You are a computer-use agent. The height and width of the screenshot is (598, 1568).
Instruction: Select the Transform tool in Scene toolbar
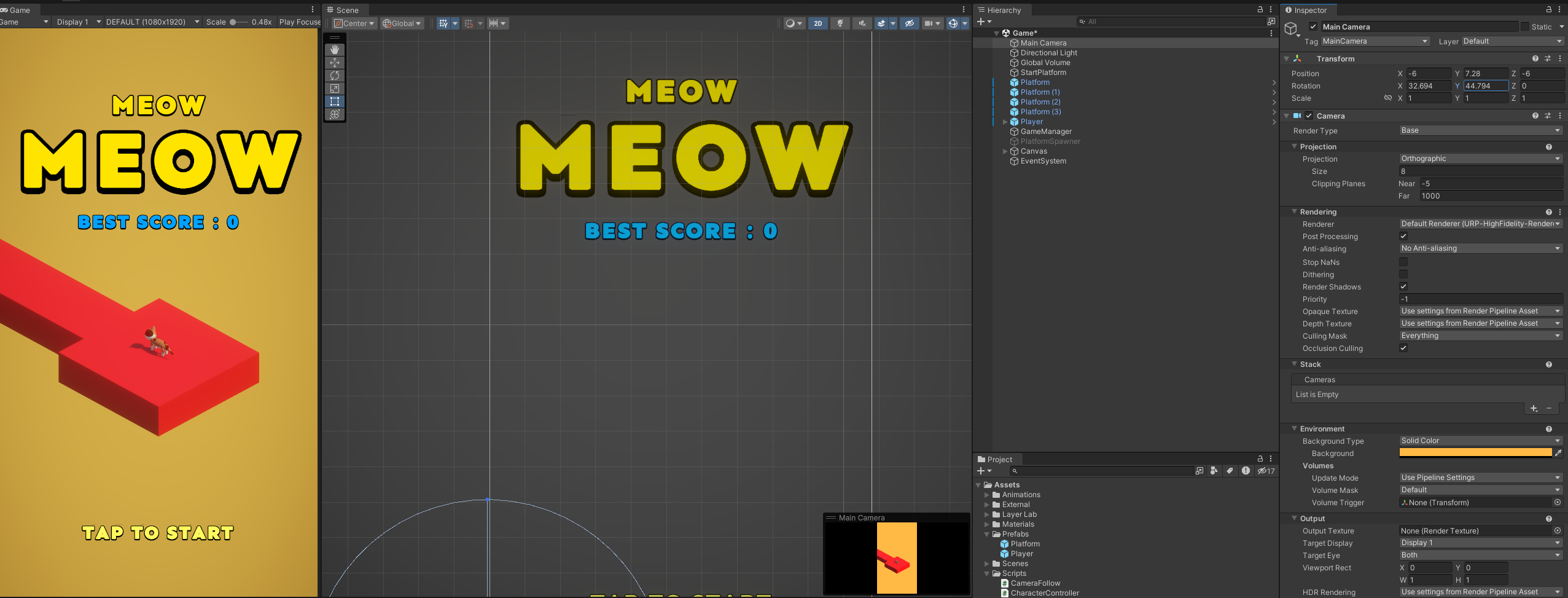[x=335, y=114]
